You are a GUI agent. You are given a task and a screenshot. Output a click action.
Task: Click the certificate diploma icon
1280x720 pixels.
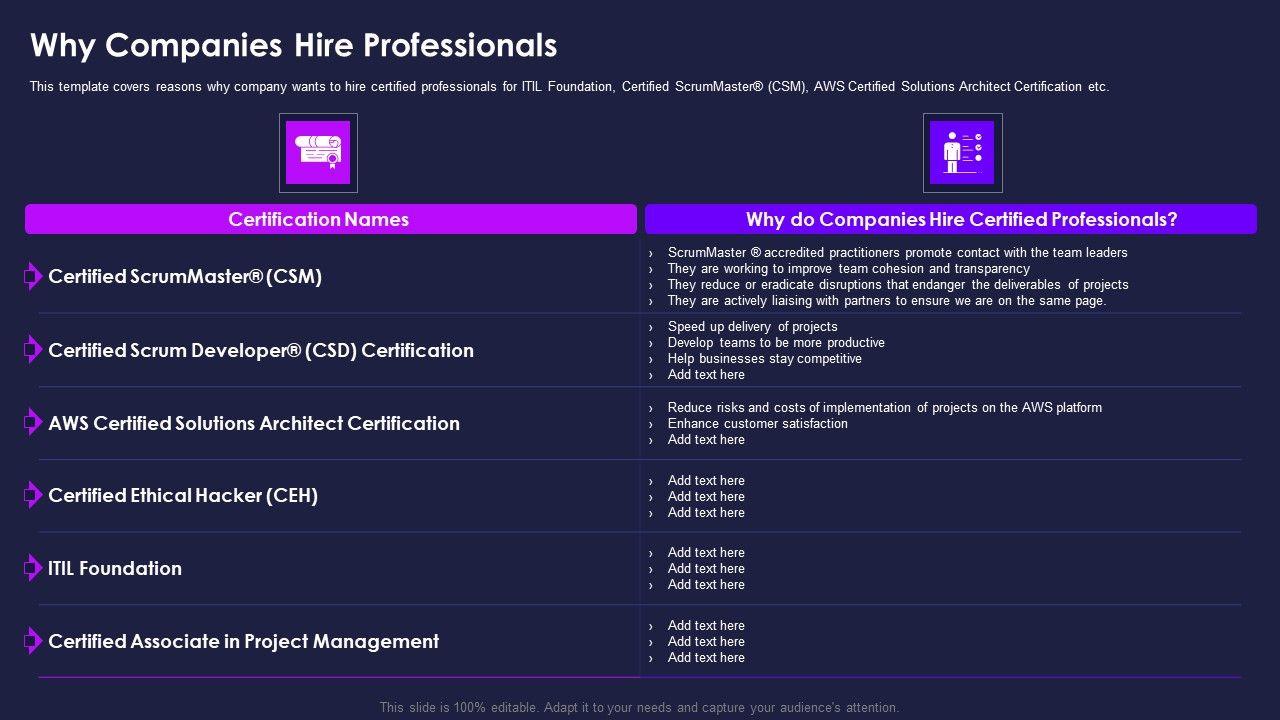coord(318,153)
